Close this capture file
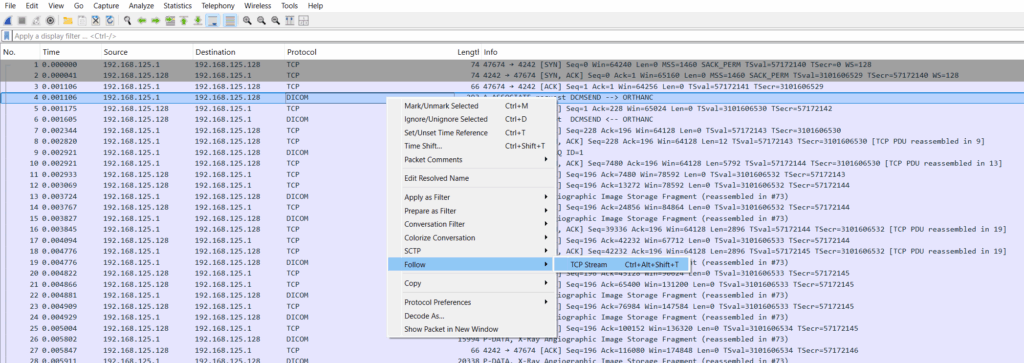The width and height of the screenshot is (1024, 363). 95,21
